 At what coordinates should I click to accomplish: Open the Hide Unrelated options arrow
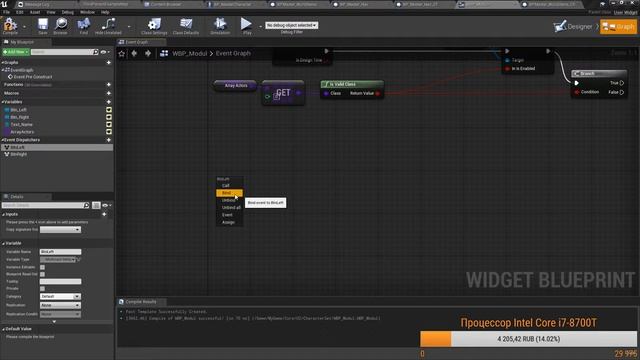click(x=129, y=27)
